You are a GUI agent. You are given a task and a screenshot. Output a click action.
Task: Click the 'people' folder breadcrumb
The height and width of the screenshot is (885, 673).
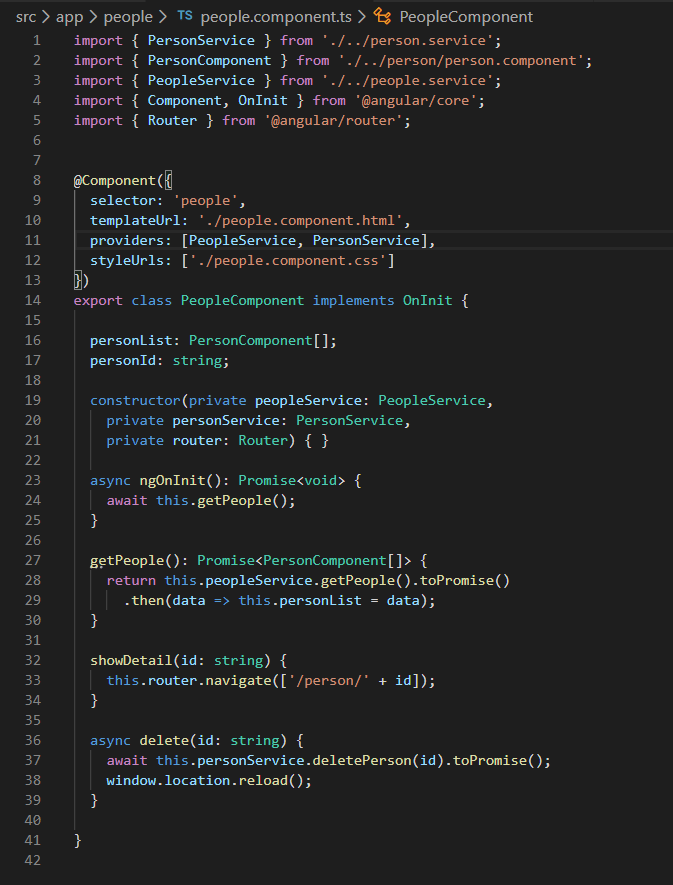coord(128,17)
